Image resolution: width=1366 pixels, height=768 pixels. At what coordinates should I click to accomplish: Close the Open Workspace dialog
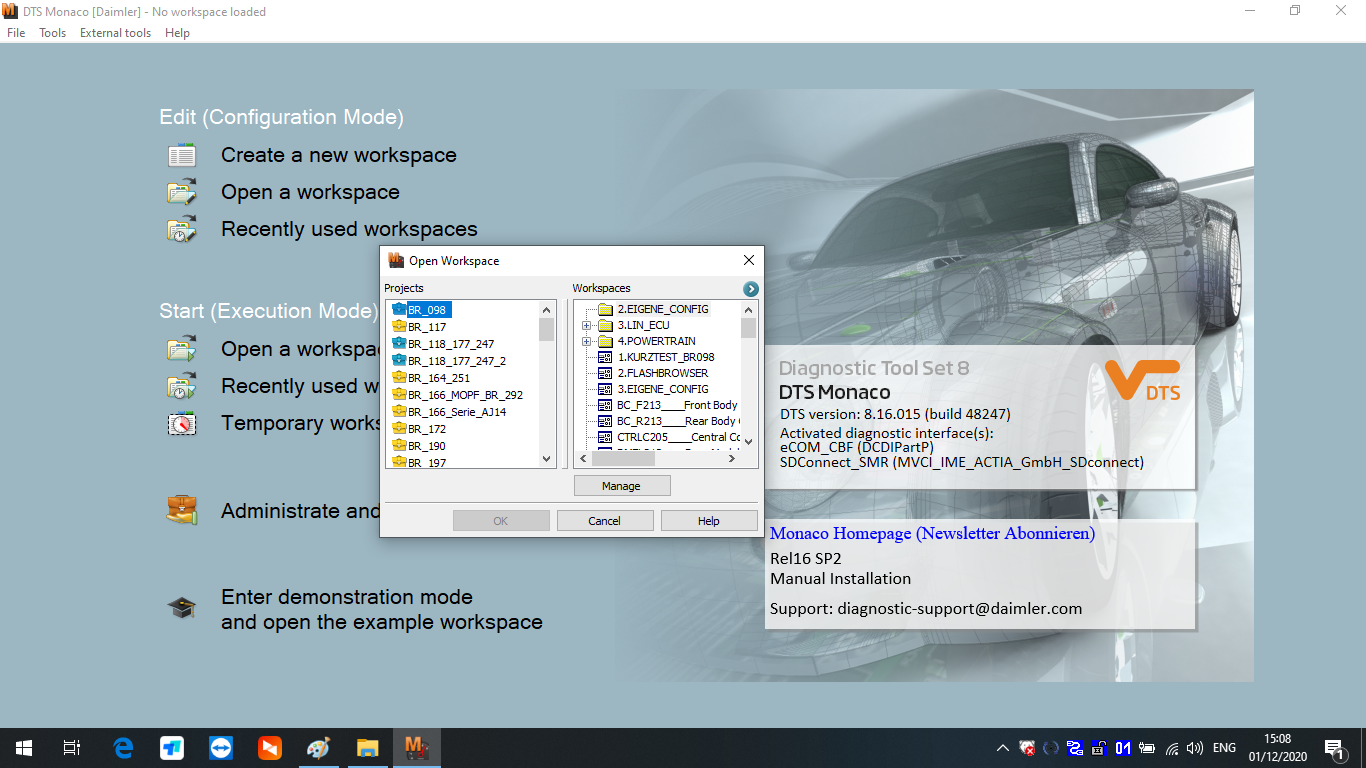coord(749,260)
